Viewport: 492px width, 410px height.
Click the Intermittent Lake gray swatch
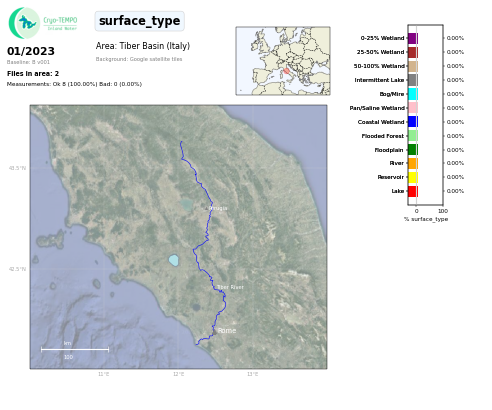tap(413, 80)
